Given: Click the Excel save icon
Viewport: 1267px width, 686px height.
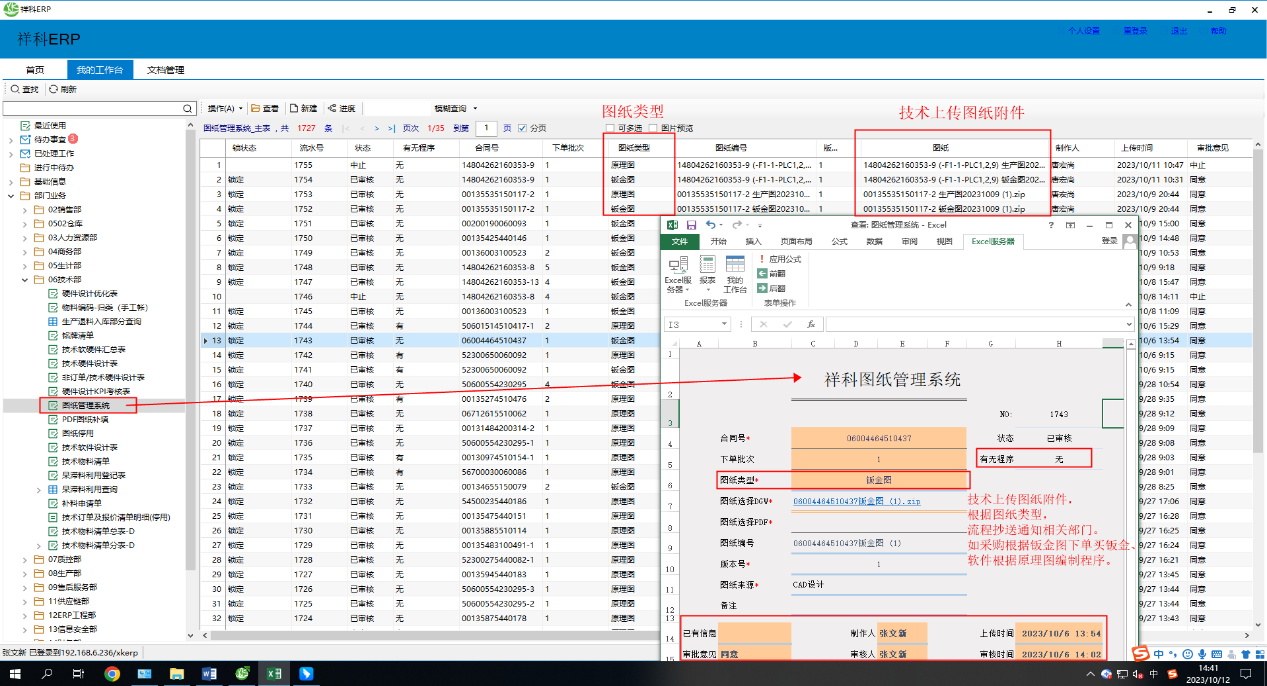Looking at the screenshot, I should pyautogui.click(x=691, y=225).
